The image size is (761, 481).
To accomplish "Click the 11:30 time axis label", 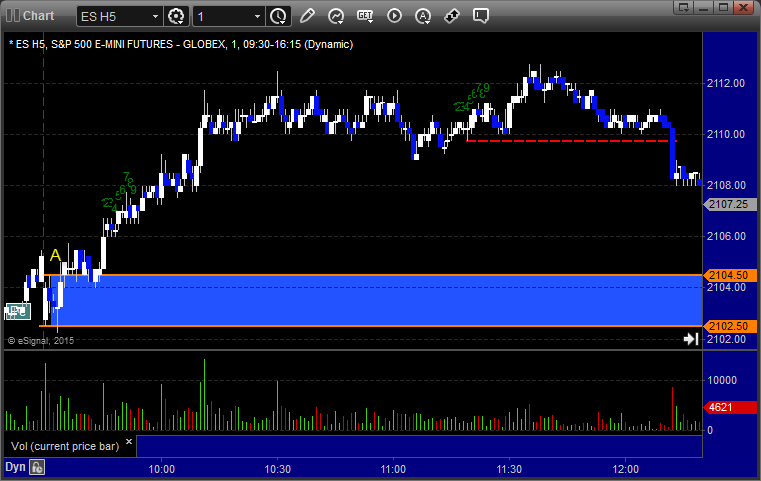I will 509,469.
